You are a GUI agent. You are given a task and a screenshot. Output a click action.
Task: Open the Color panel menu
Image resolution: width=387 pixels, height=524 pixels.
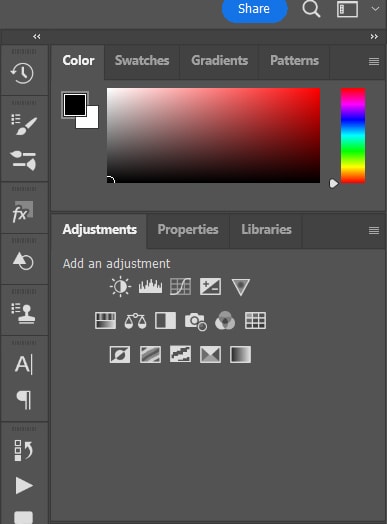point(374,61)
